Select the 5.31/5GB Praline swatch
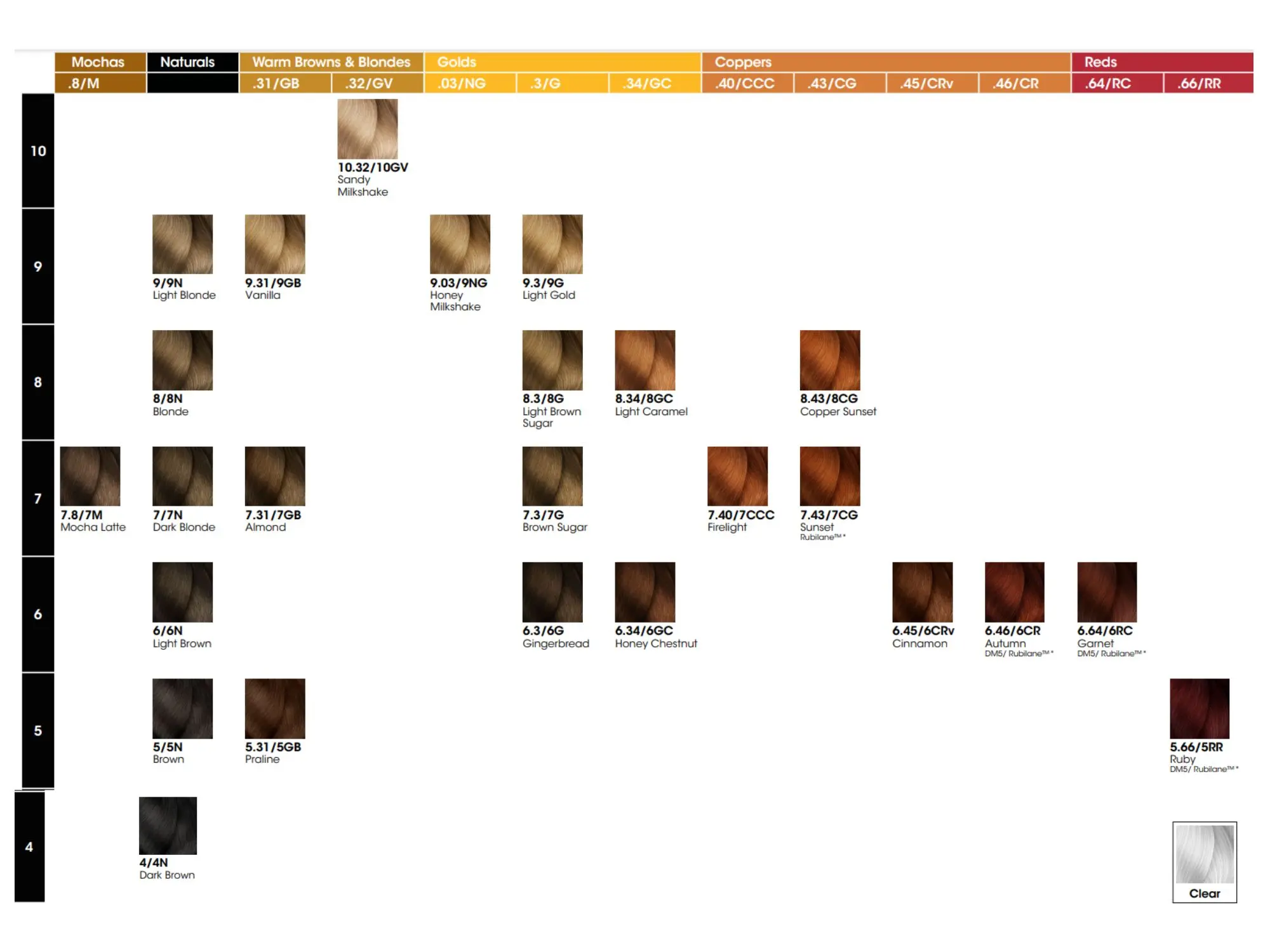Viewport: 1270px width, 952px height. [x=275, y=708]
